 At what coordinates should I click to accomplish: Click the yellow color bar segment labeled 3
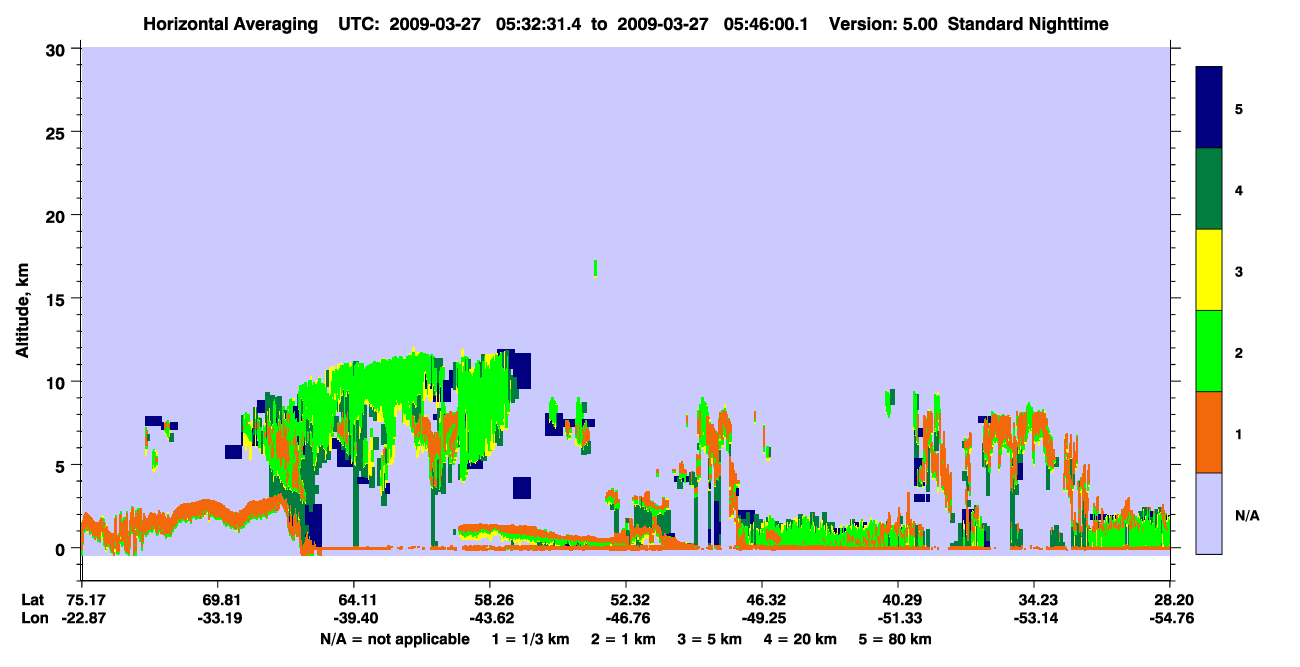coord(1209,270)
